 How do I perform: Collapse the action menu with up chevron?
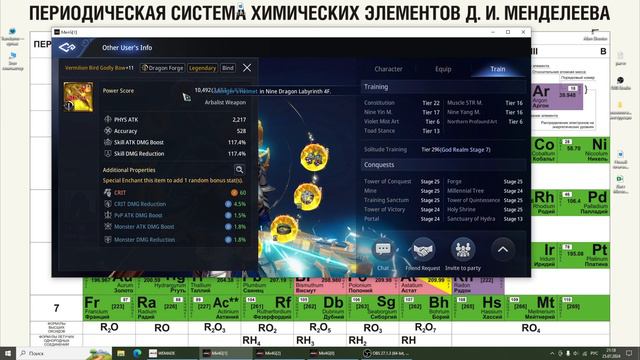pyautogui.click(x=503, y=249)
